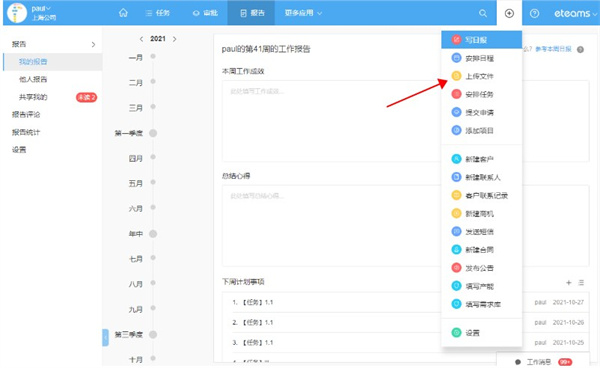Click the 新建客户 icon in menu
Viewport: 600px width, 368px height.
[x=456, y=159]
